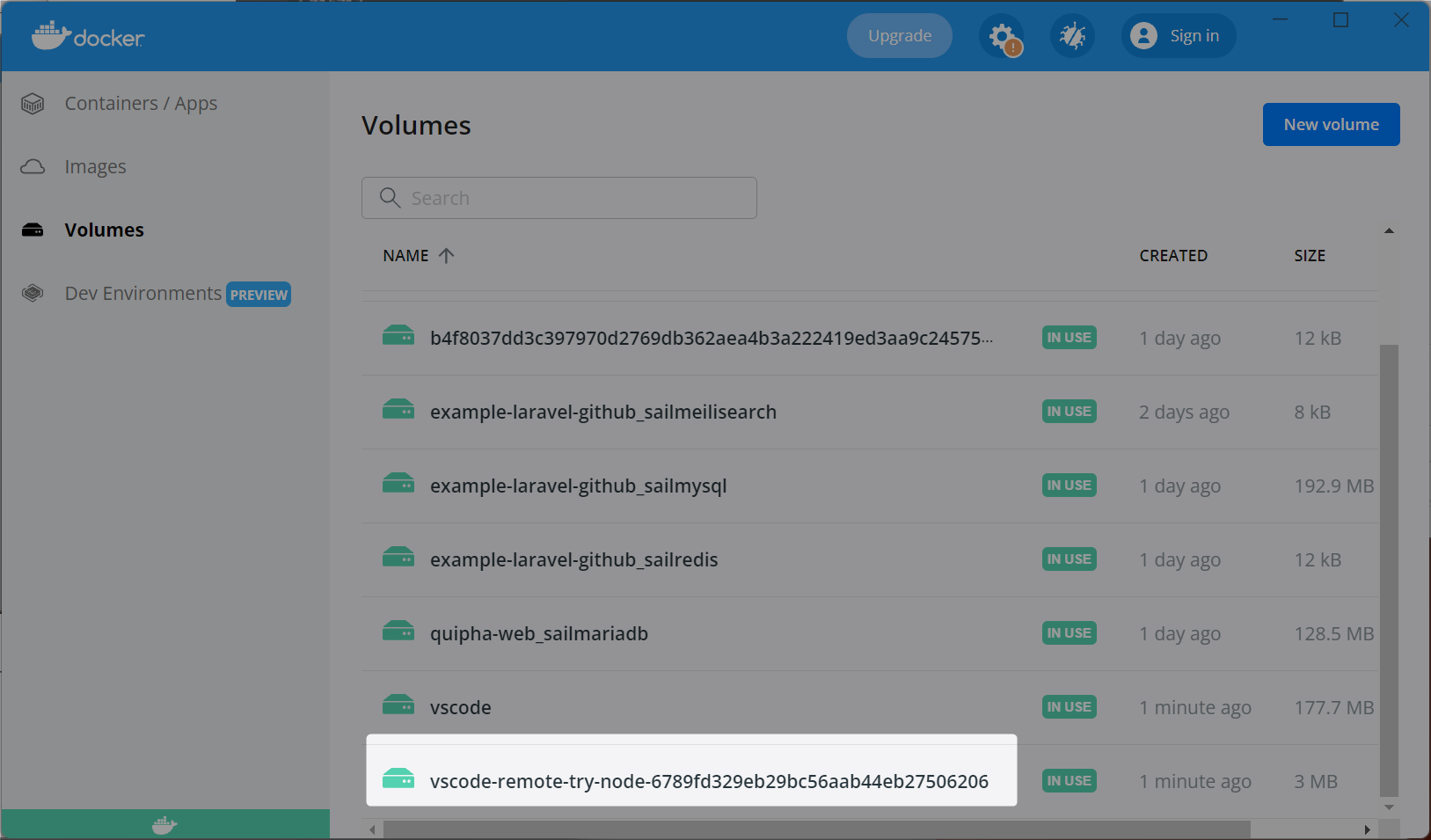Click the search magnifier icon

pos(390,197)
